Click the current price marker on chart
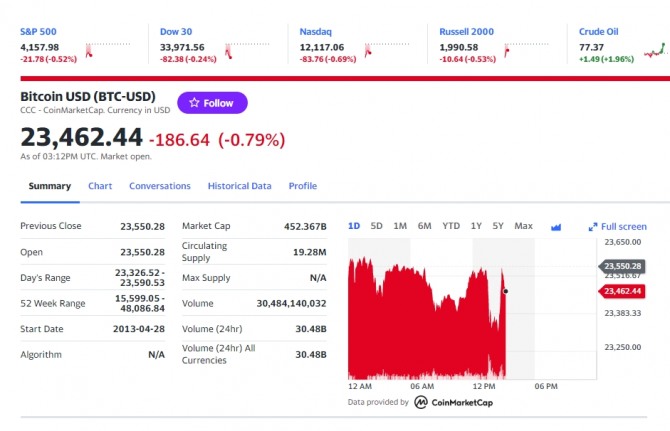Screen dimensions: 670x431 (x=505, y=291)
